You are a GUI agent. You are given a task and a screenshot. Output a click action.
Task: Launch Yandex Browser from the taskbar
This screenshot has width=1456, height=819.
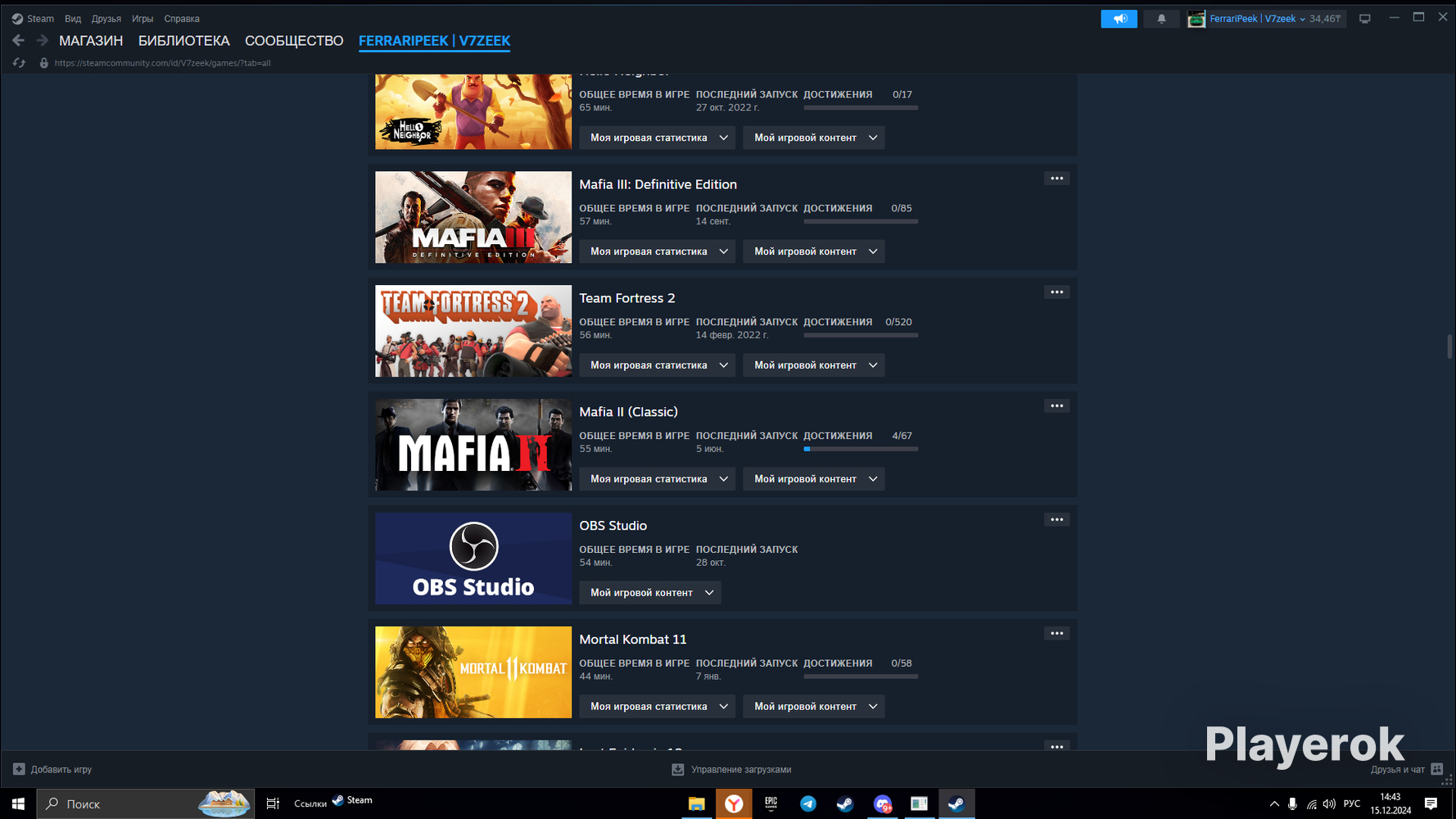(734, 804)
